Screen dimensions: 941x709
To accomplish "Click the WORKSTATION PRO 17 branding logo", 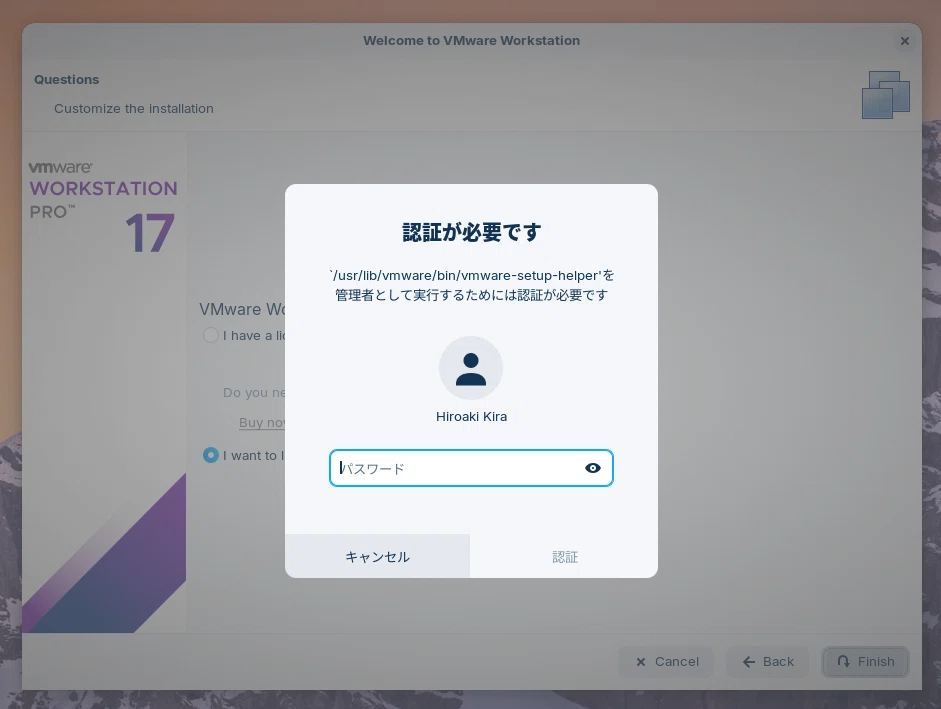I will pyautogui.click(x=103, y=207).
